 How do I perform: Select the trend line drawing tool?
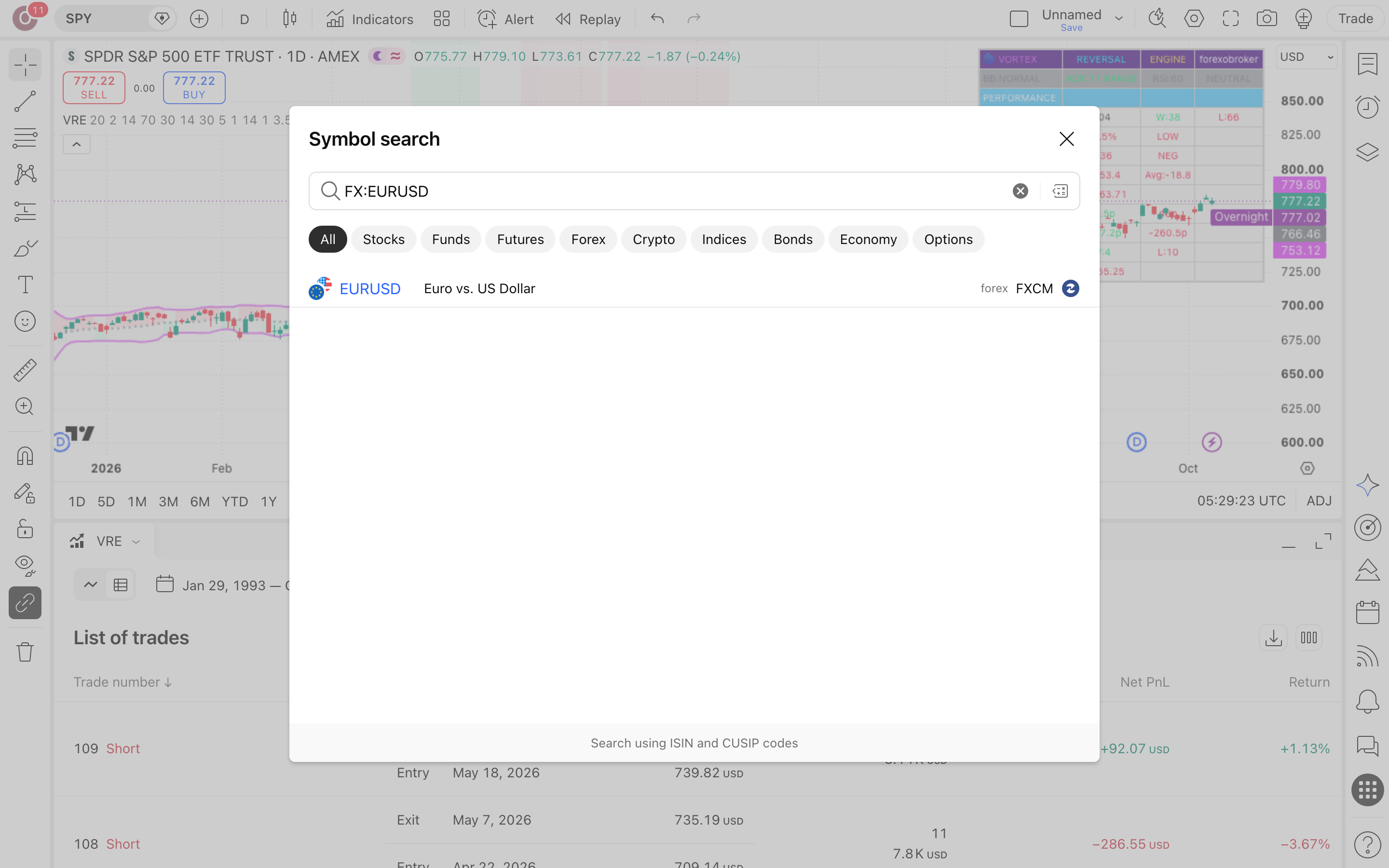coord(25,101)
